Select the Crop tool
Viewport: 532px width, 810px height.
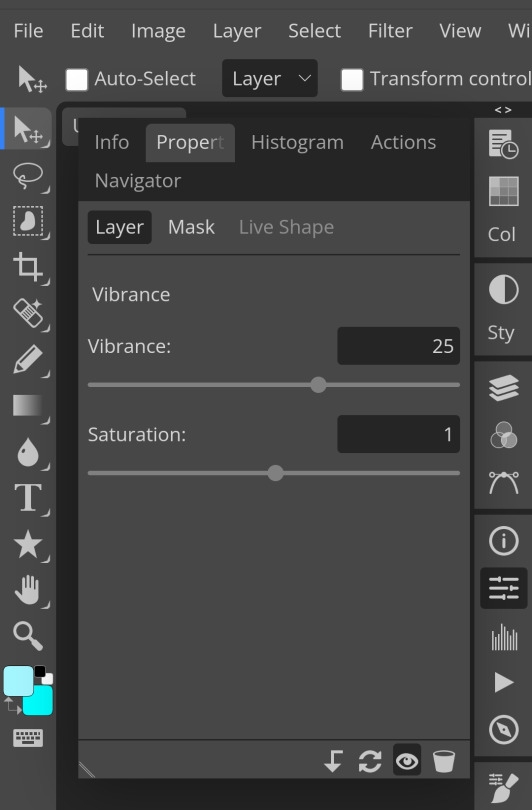pos(28,267)
